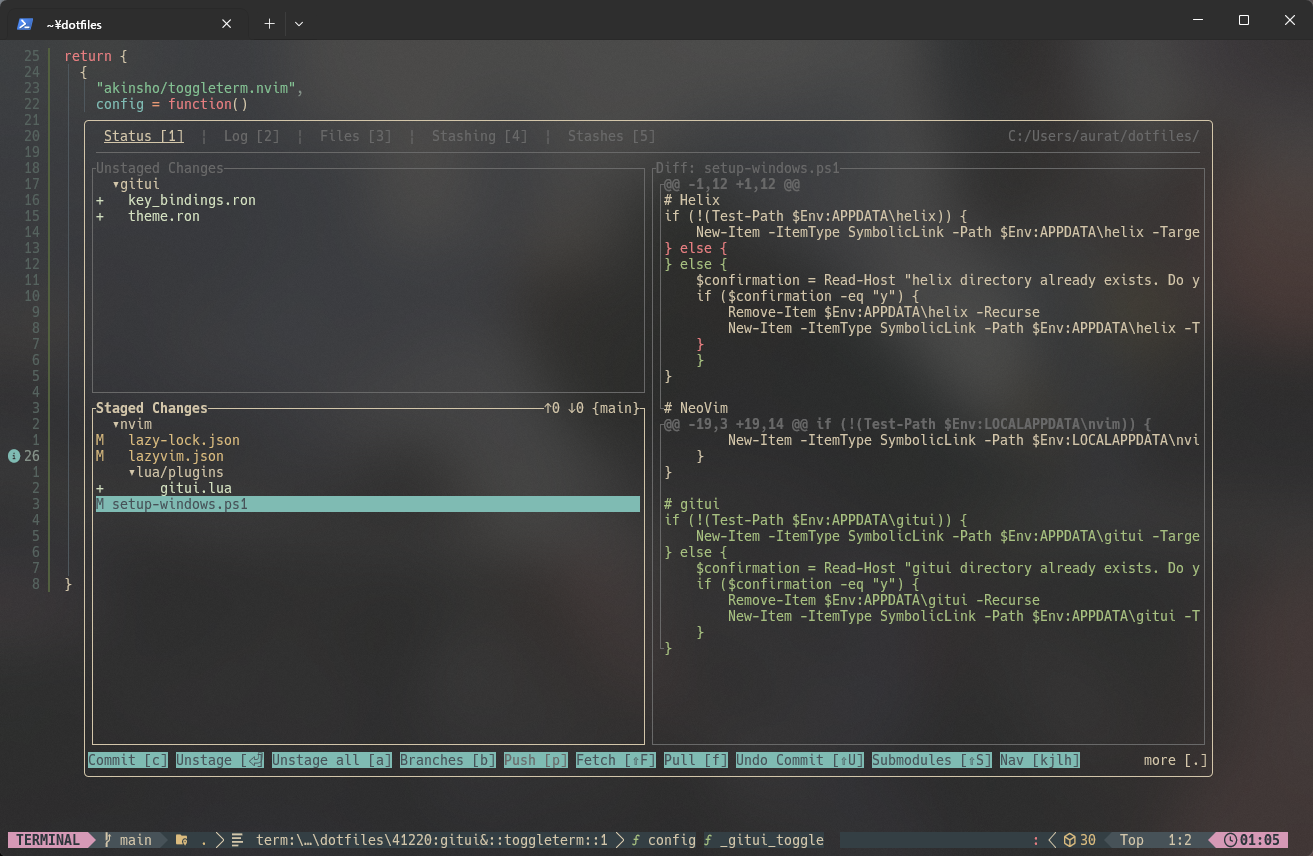The height and width of the screenshot is (856, 1313).
Task: Click the '# gitui' added line in diff
Action: pyautogui.click(x=692, y=504)
